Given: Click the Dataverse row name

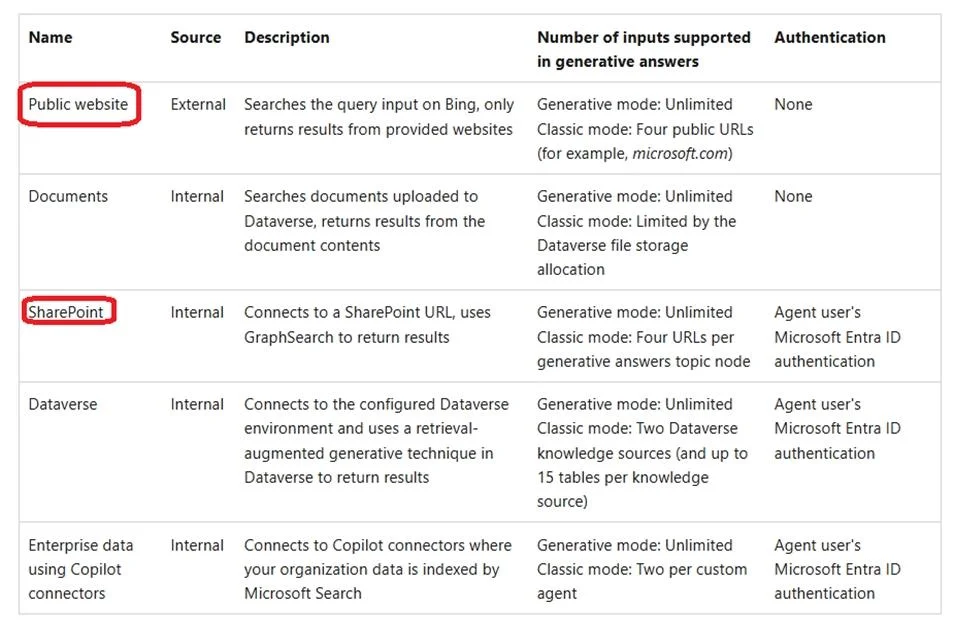Looking at the screenshot, I should (63, 404).
